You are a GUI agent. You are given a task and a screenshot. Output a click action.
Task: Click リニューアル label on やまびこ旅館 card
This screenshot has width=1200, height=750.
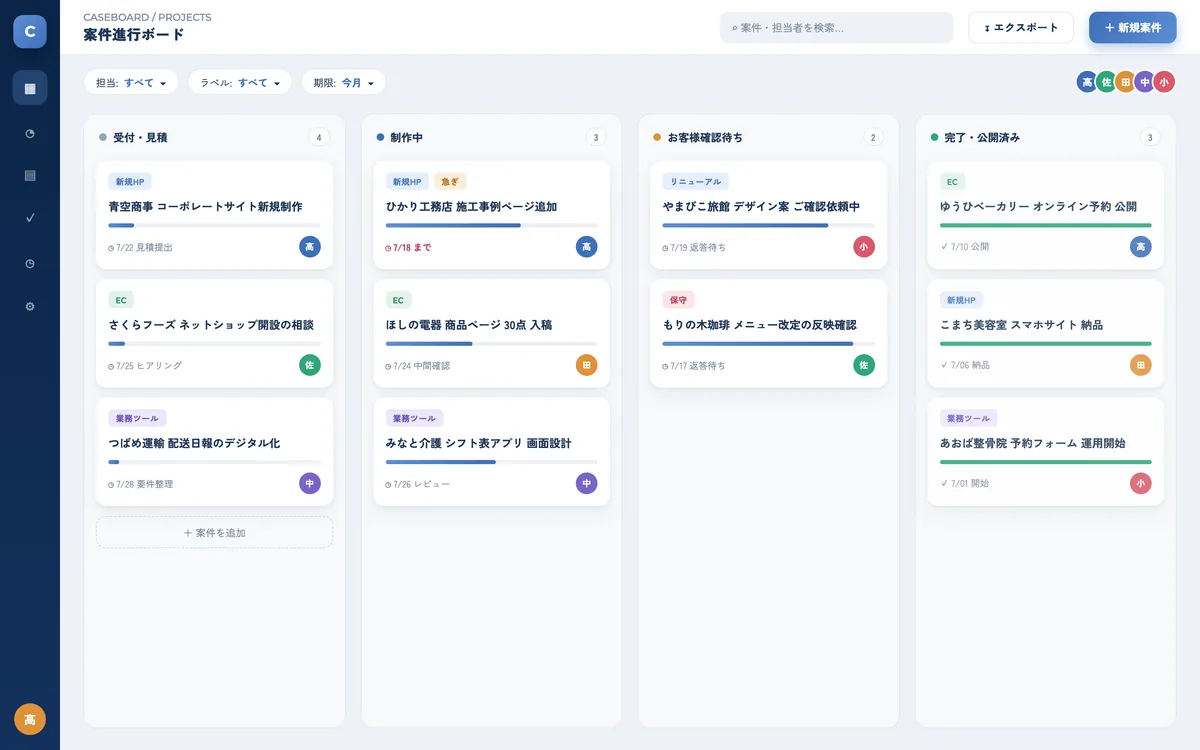(696, 182)
